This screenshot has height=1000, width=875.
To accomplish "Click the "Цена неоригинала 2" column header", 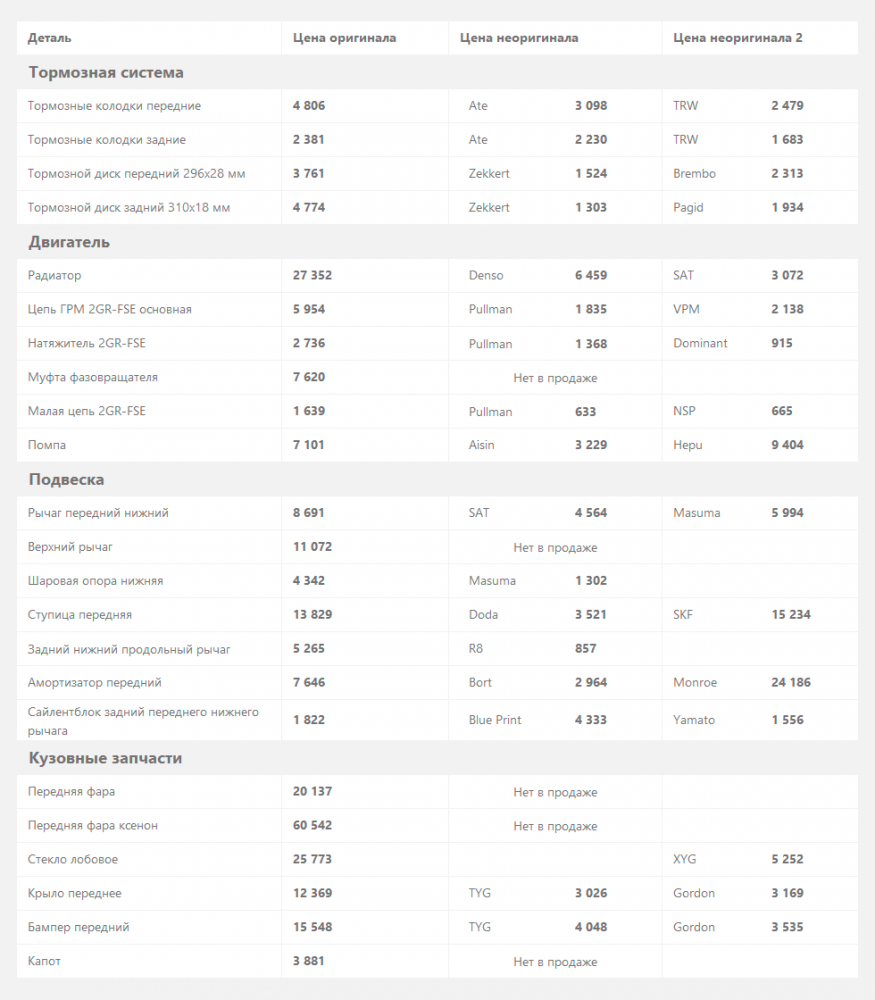I will point(737,38).
